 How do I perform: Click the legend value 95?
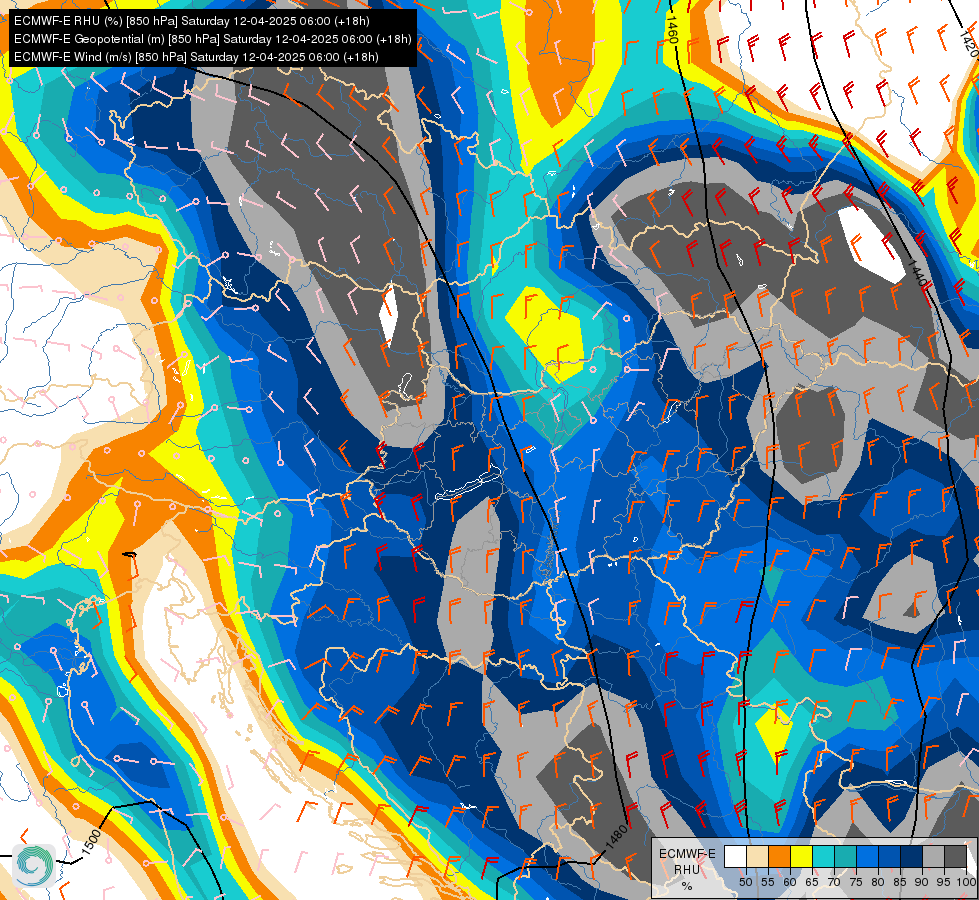943,882
